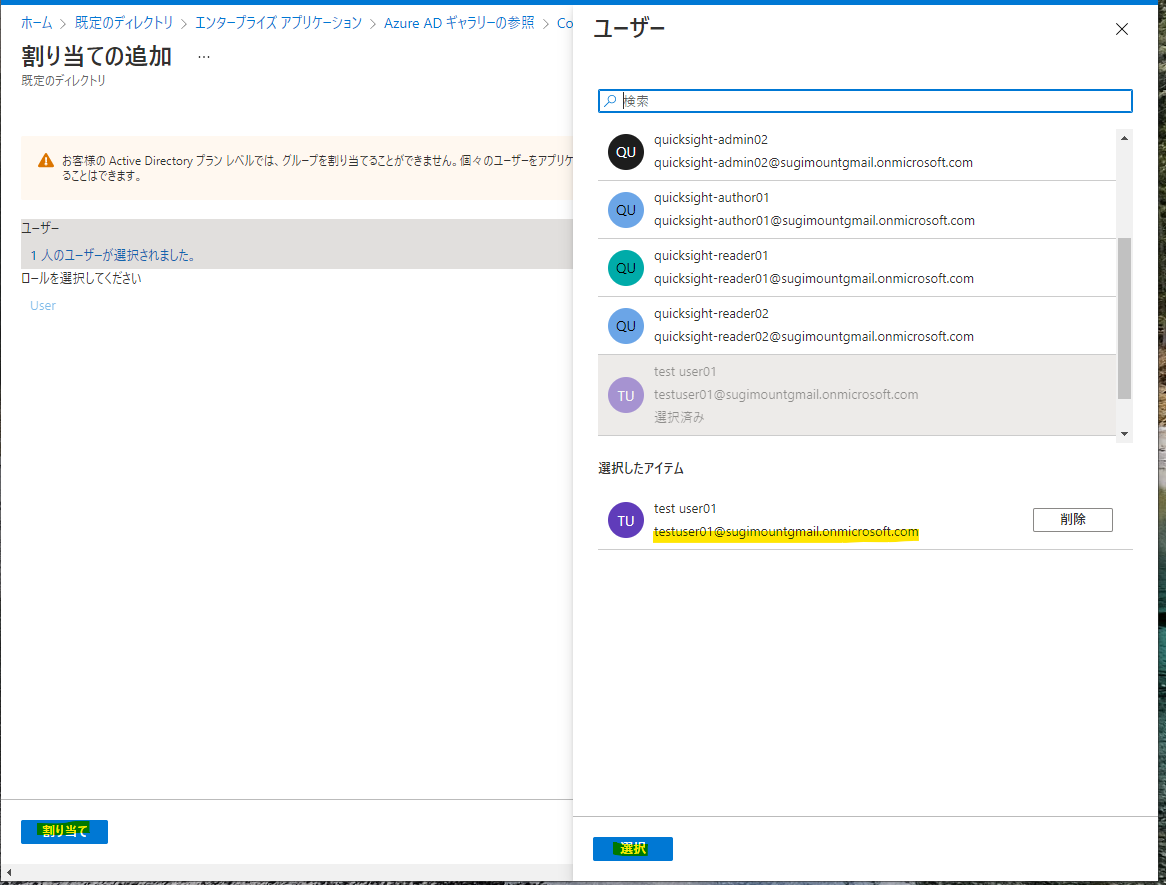Click the Active Directory plan warning message
The width and height of the screenshot is (1166, 885).
[317, 168]
